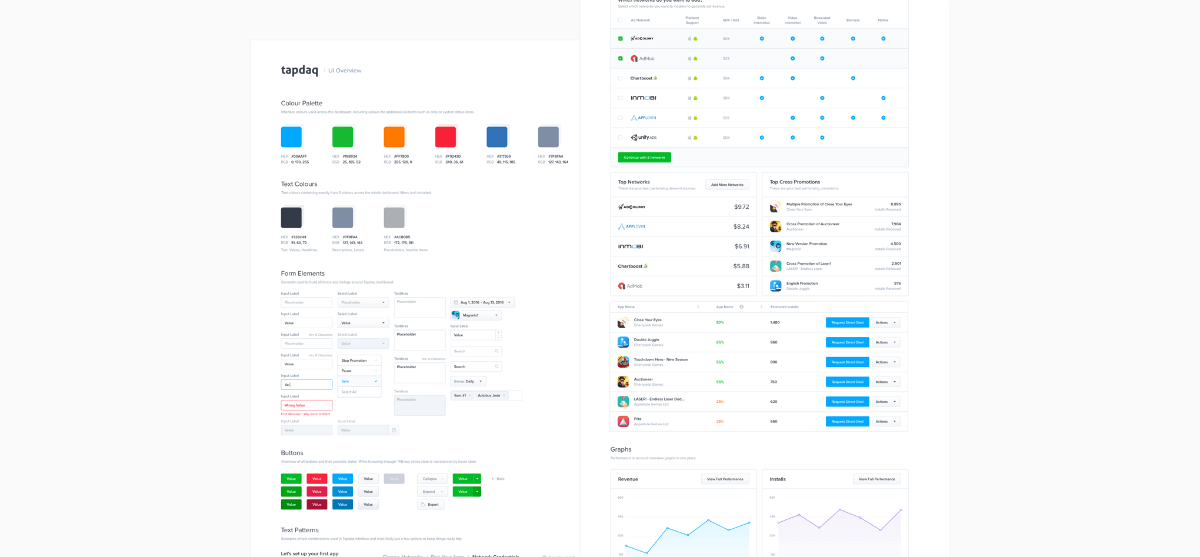The width and height of the screenshot is (1200, 557).
Task: Open Actions dropdown for Close Your Eyes
Action: pyautogui.click(x=886, y=322)
